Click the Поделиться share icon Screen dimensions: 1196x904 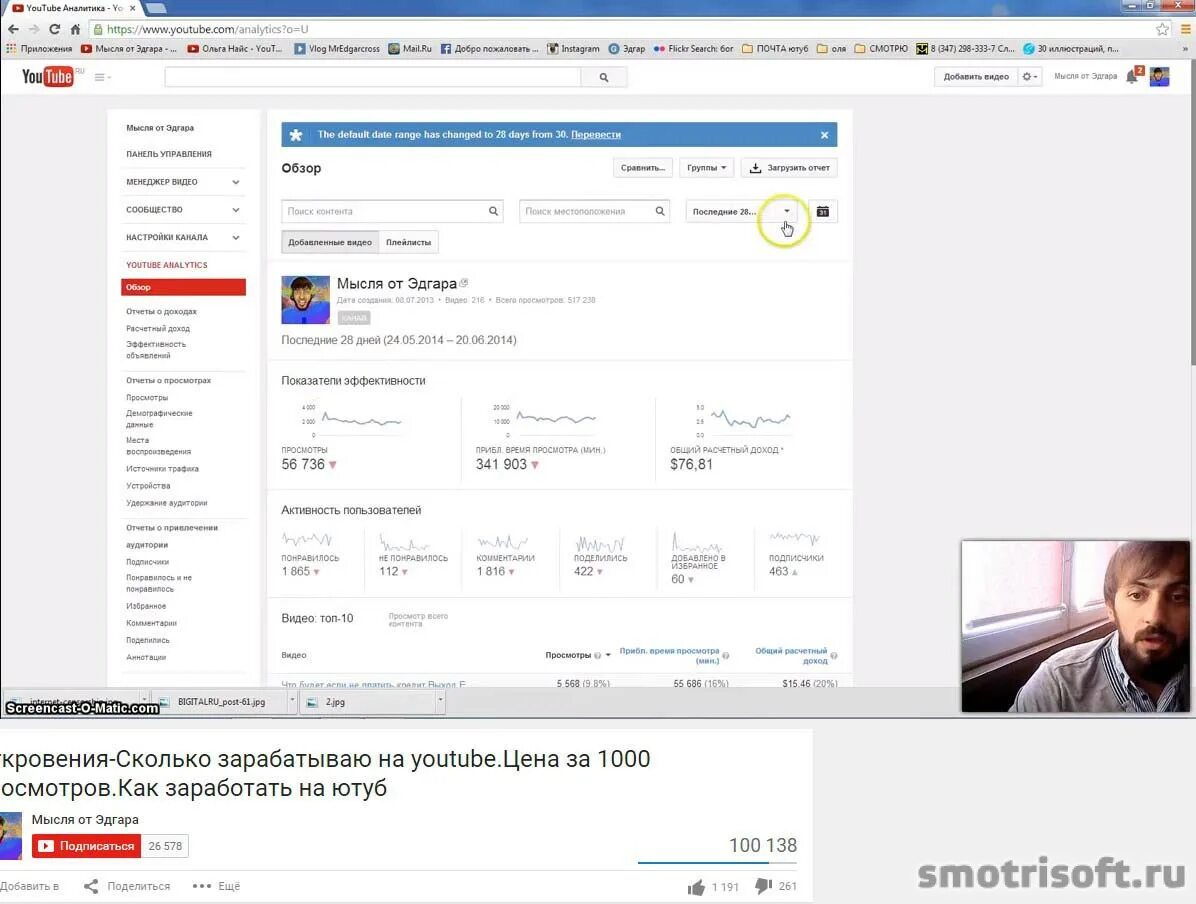[x=91, y=886]
